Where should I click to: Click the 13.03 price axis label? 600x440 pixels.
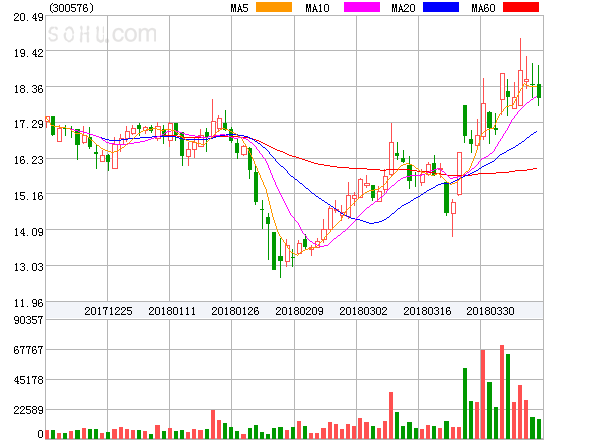pos(29,267)
